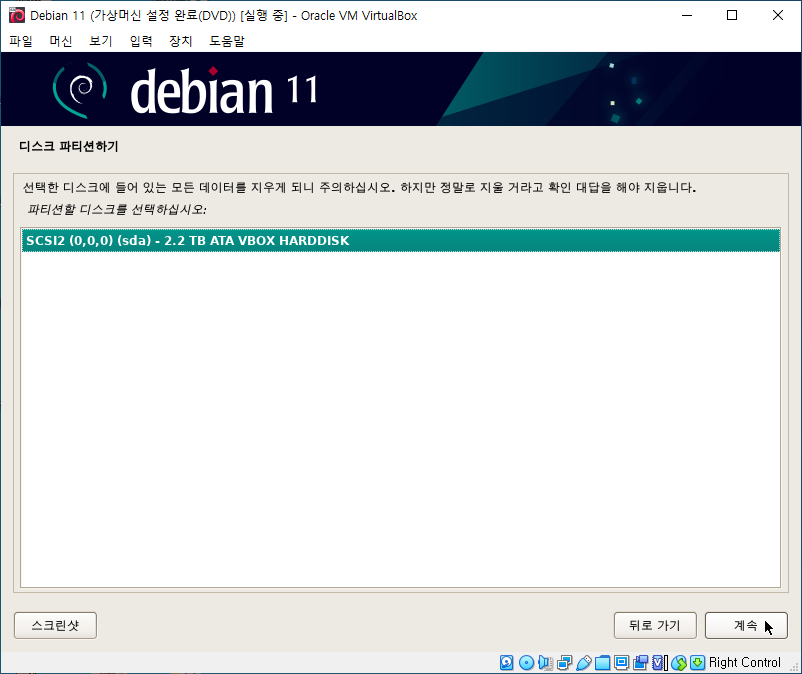
Task: Click the keyboard capture arrow icon
Action: pos(698,662)
